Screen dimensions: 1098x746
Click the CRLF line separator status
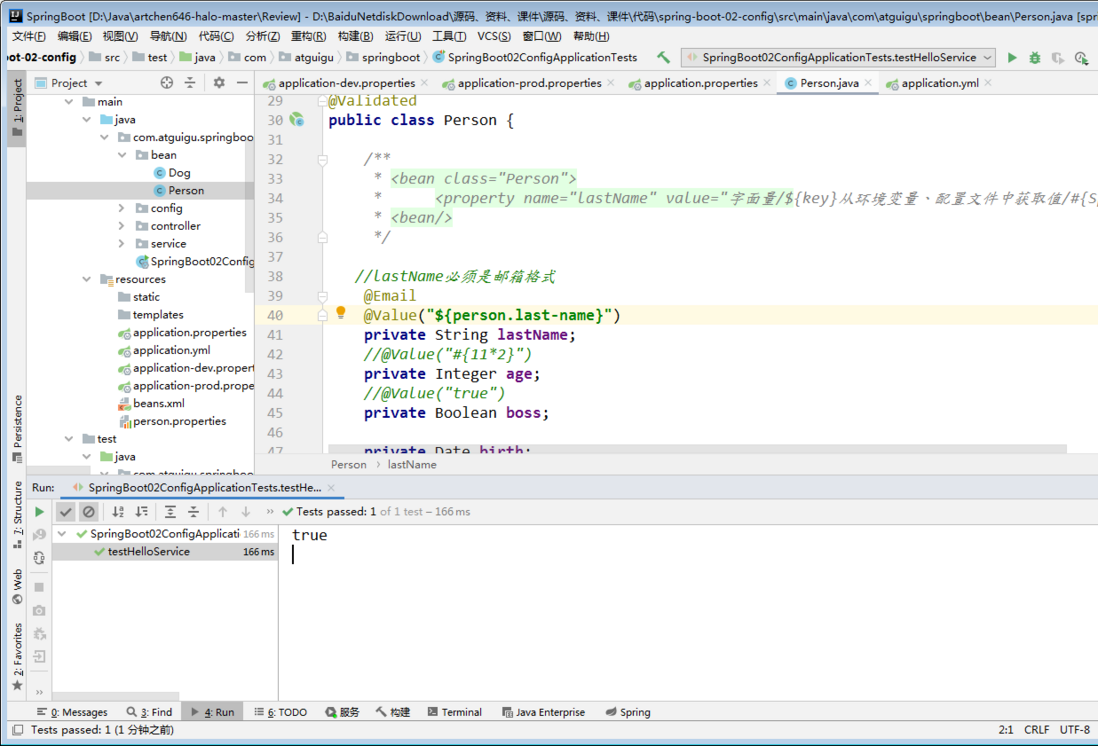1036,730
